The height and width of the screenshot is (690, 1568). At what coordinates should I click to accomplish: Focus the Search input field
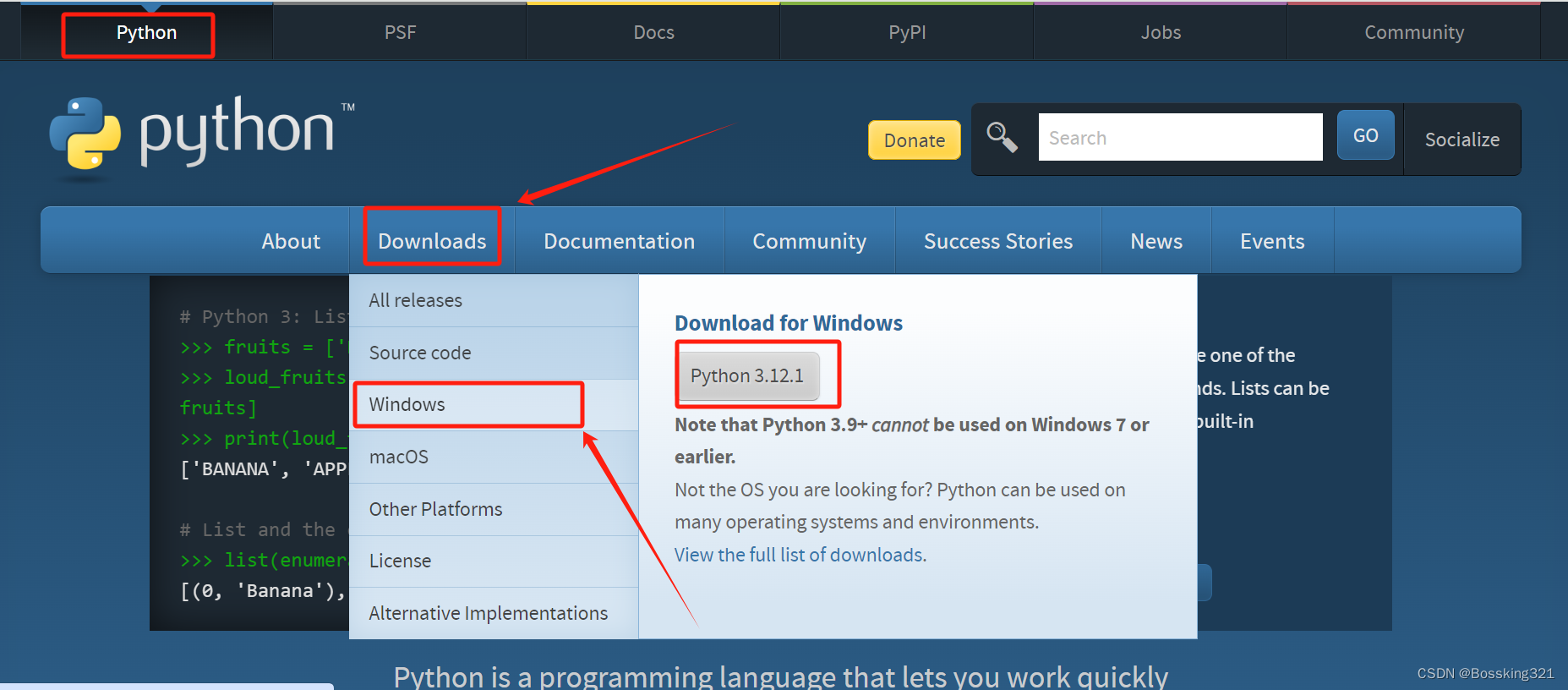point(1180,137)
